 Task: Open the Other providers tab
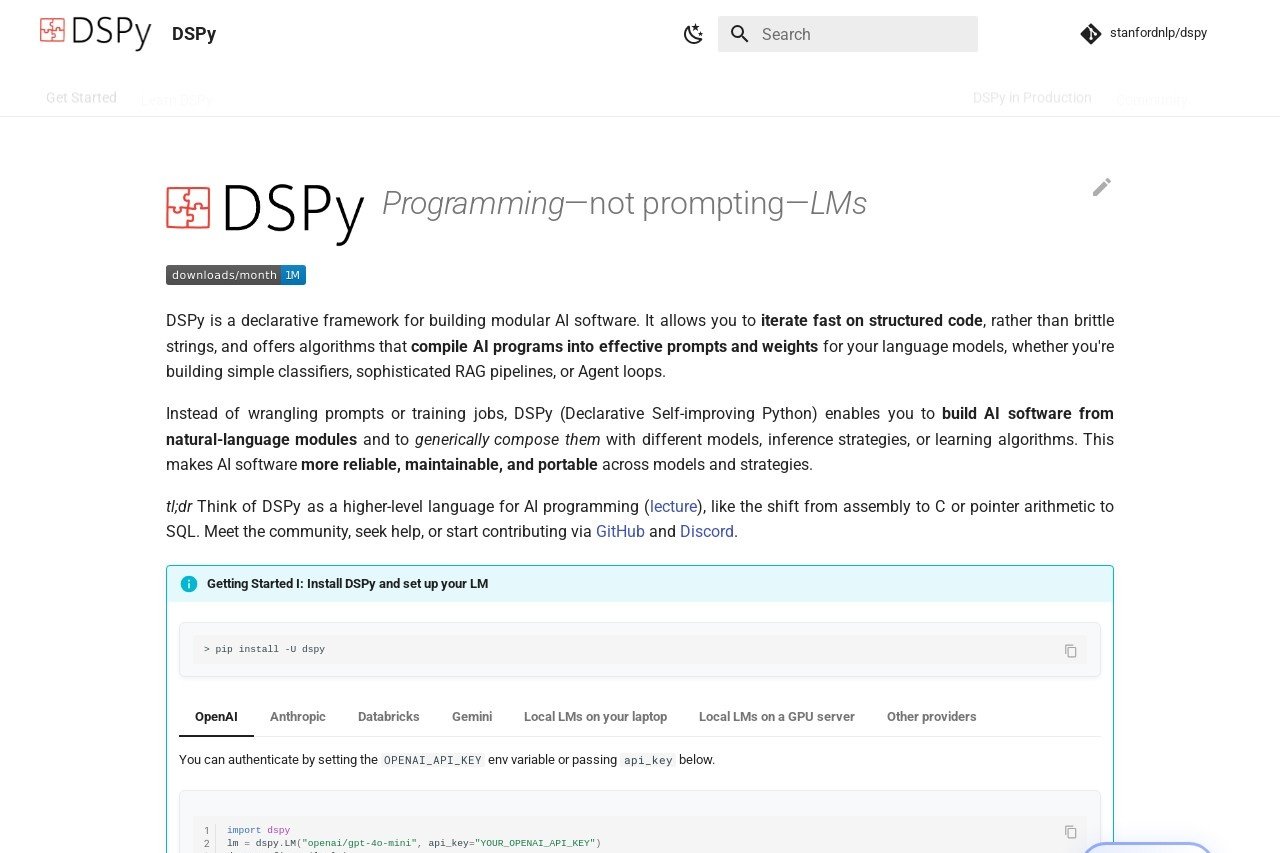[932, 717]
